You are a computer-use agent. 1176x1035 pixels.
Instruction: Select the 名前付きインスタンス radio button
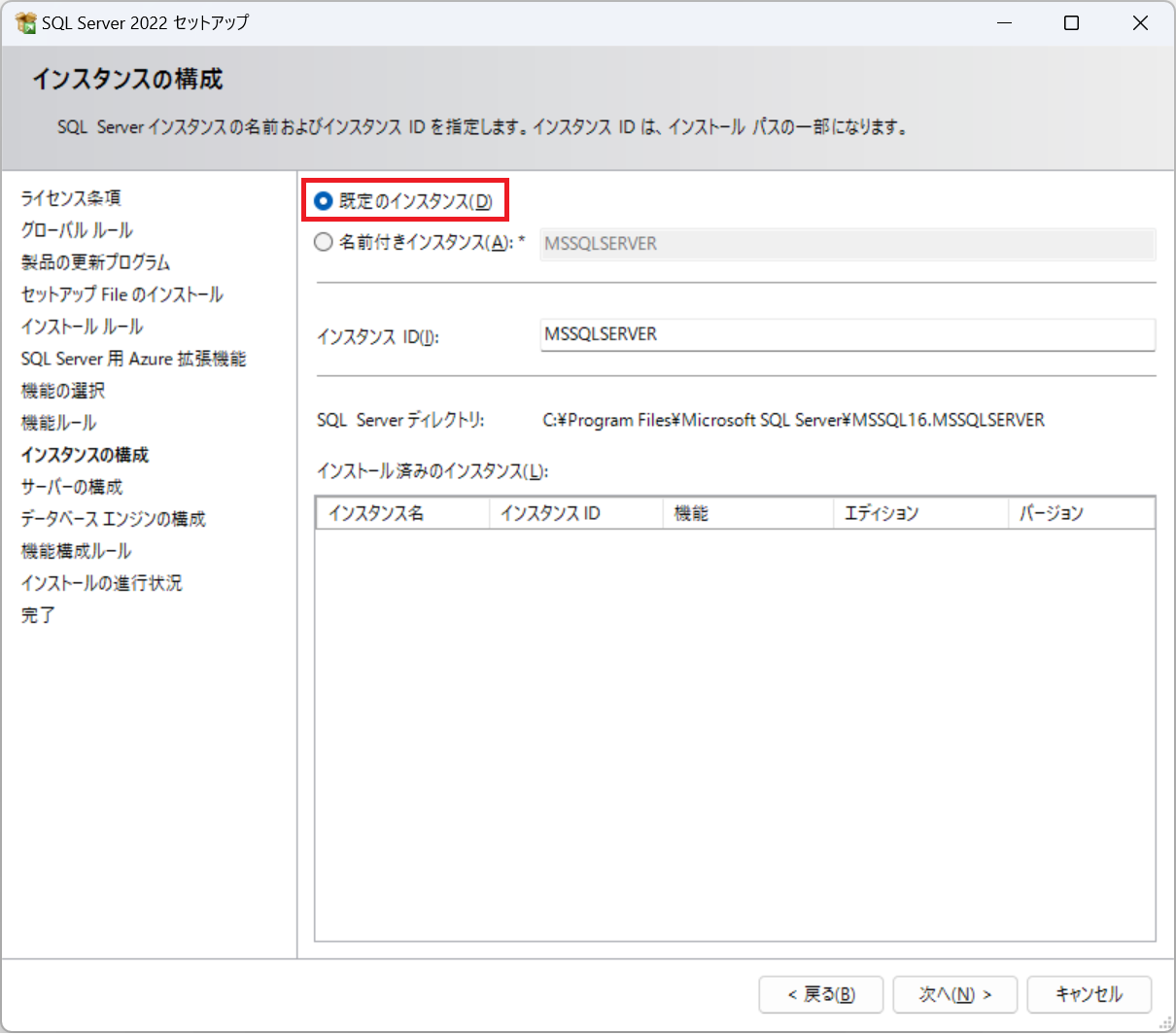point(324,242)
